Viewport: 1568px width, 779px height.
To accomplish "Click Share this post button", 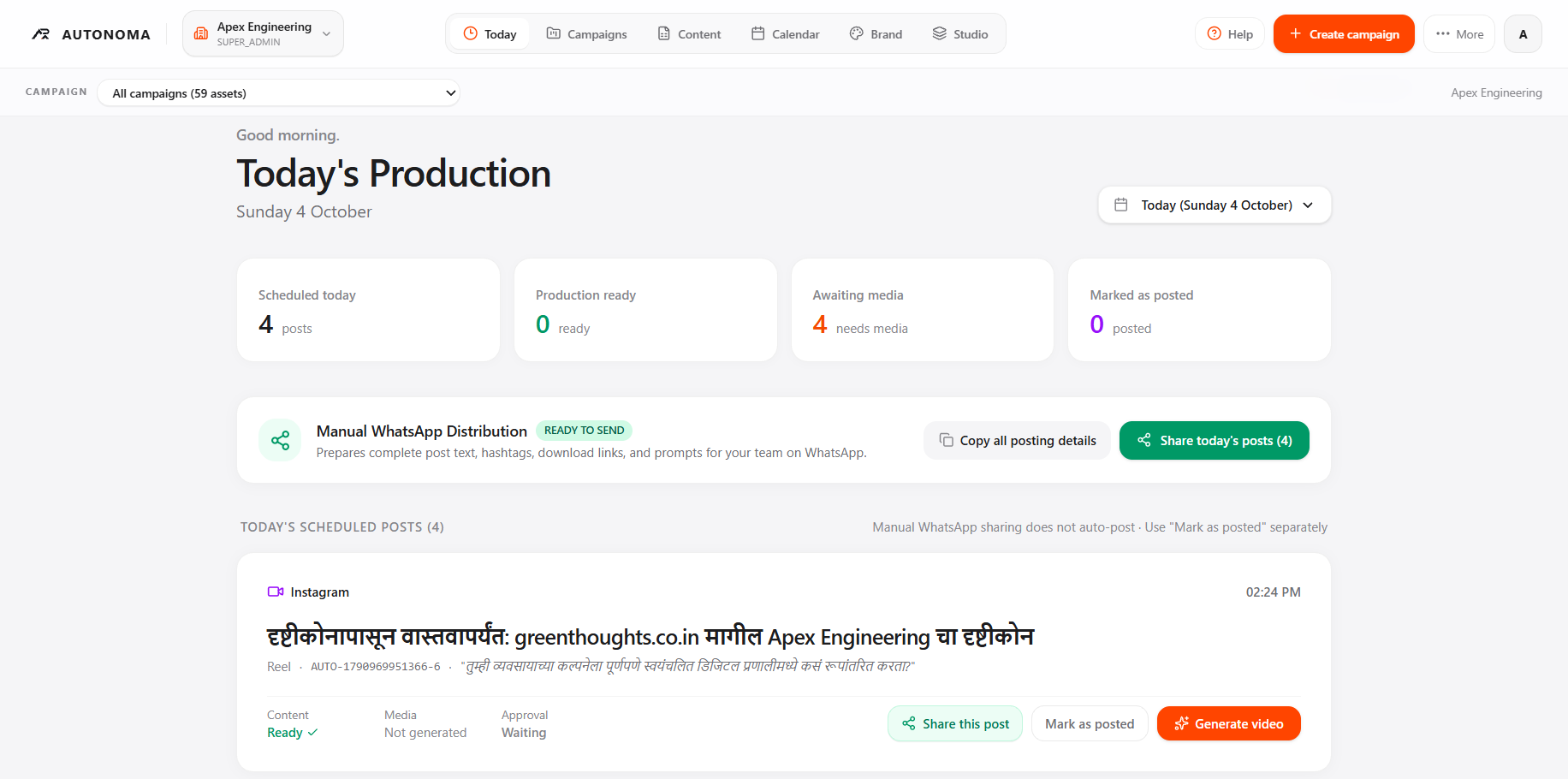I will pyautogui.click(x=955, y=723).
